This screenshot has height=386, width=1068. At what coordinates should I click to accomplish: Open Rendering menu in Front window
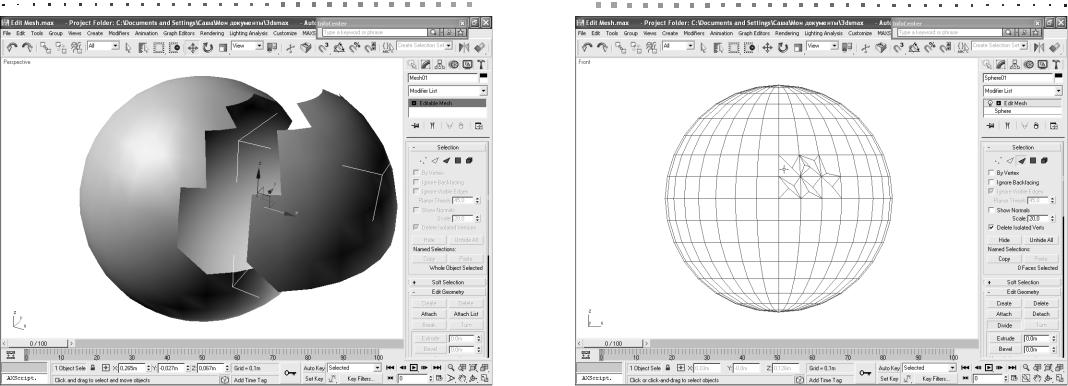[787, 33]
